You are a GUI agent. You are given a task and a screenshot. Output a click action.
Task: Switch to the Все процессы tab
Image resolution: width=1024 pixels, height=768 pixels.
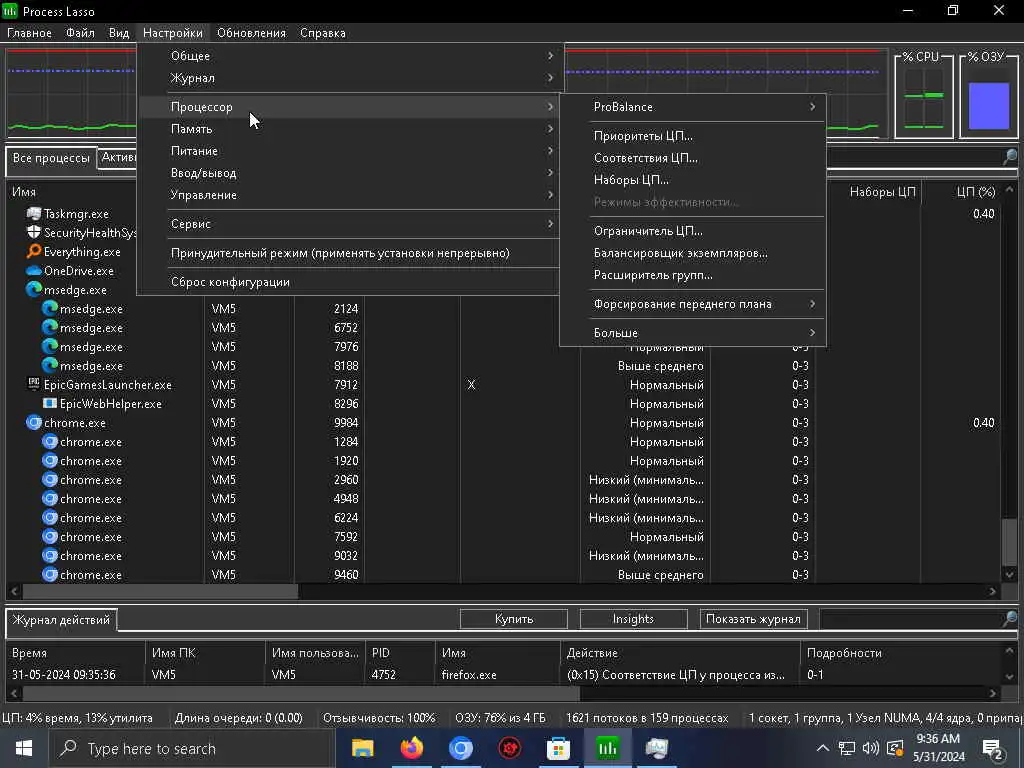point(51,158)
